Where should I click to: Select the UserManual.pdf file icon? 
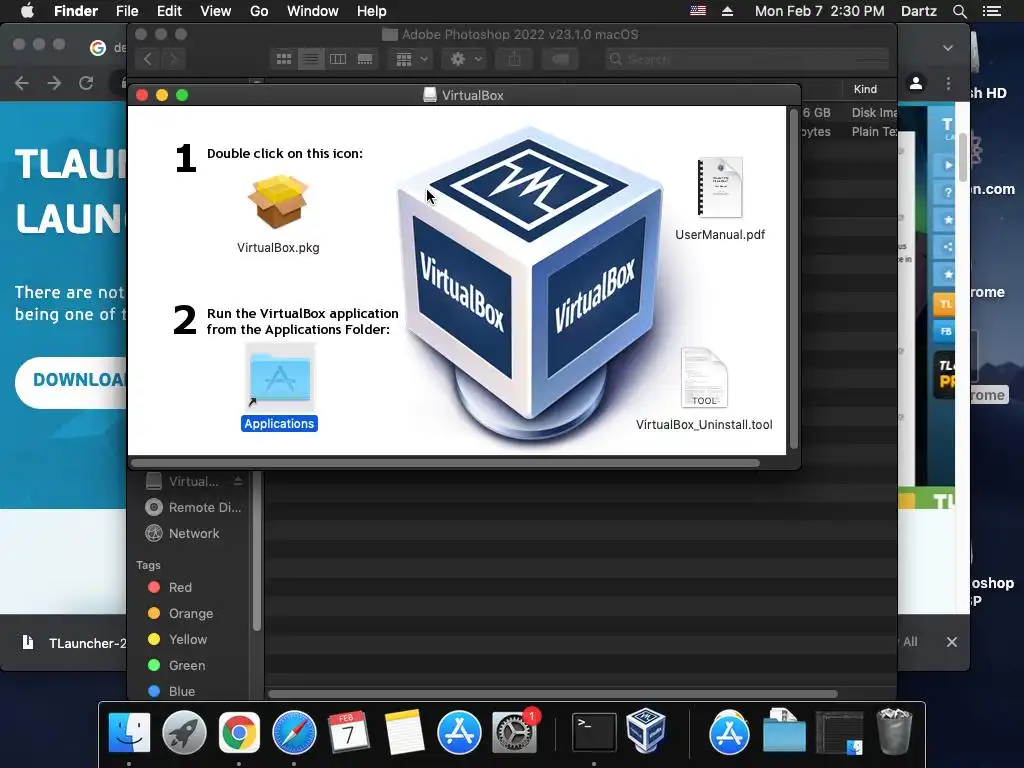coord(720,187)
